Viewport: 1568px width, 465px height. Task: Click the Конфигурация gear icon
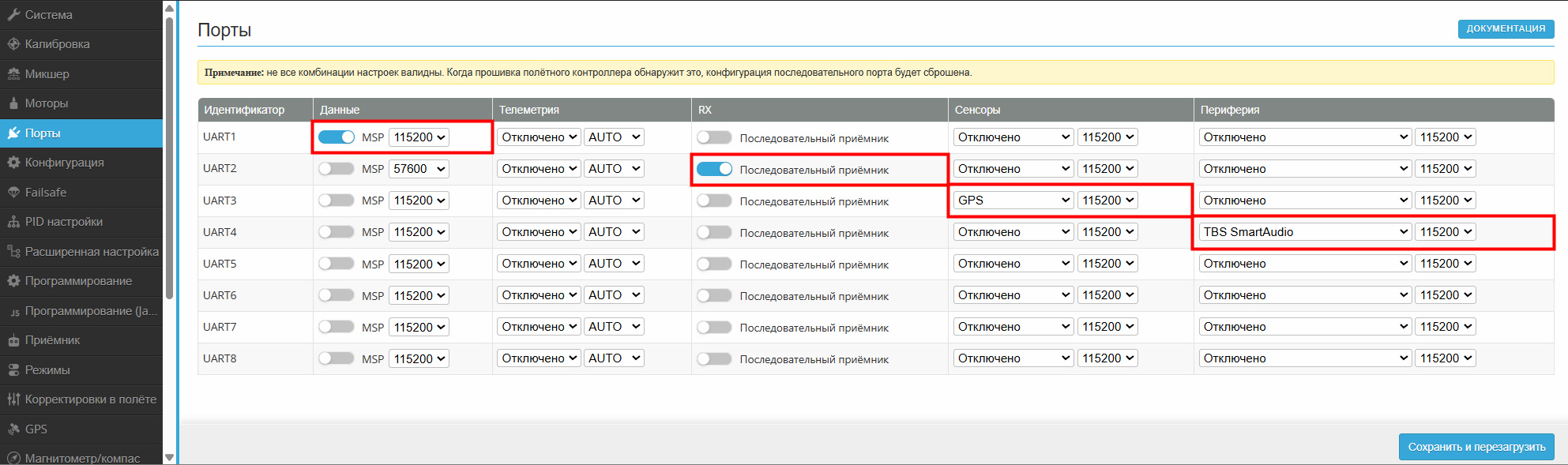[13, 163]
